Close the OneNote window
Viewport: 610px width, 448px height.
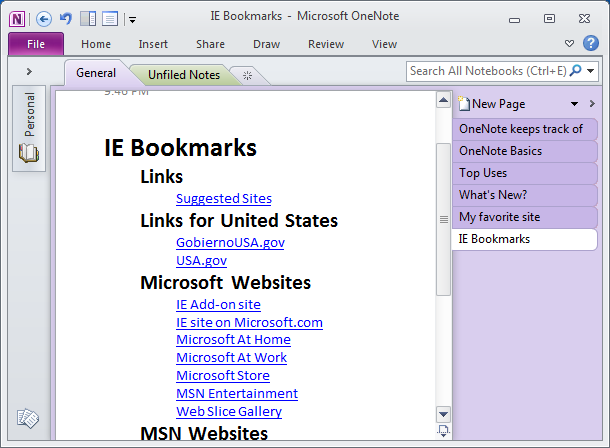(584, 19)
